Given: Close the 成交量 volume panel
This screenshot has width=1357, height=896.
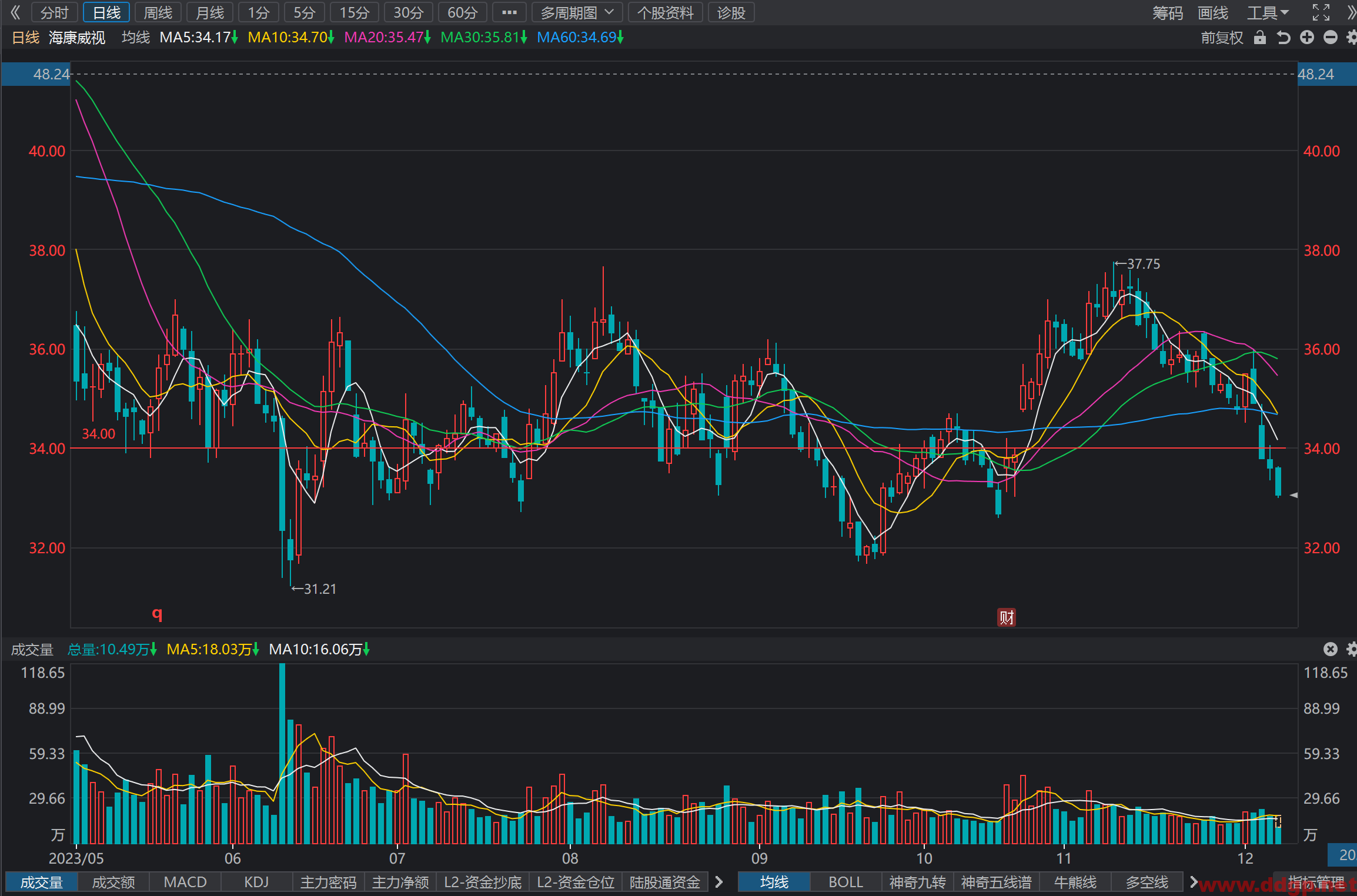Looking at the screenshot, I should (1330, 649).
